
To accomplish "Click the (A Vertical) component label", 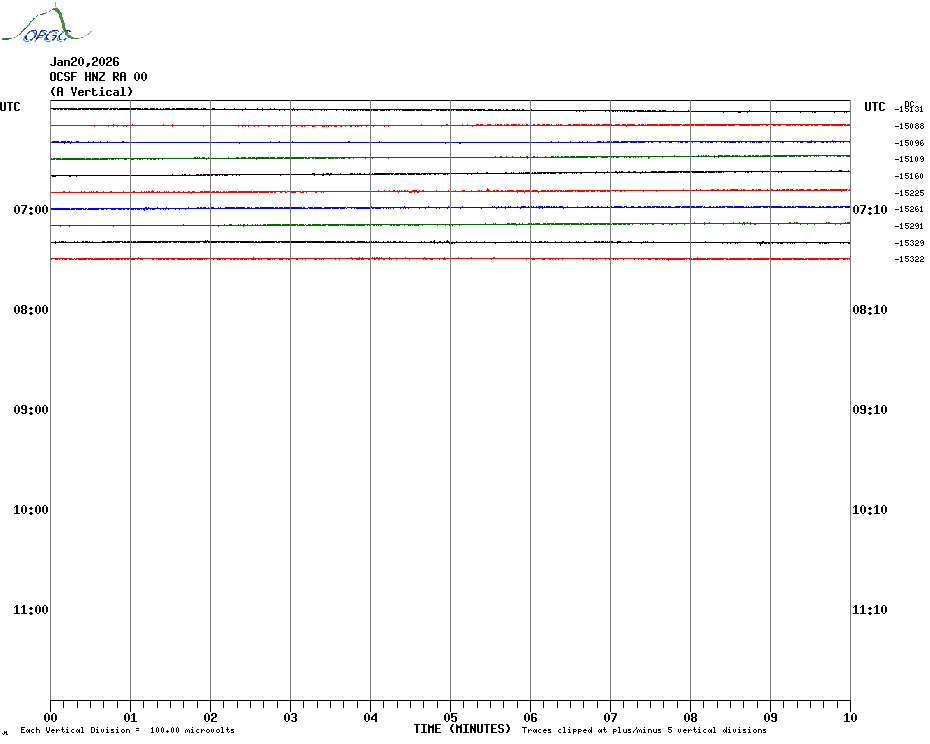I will (91, 92).
